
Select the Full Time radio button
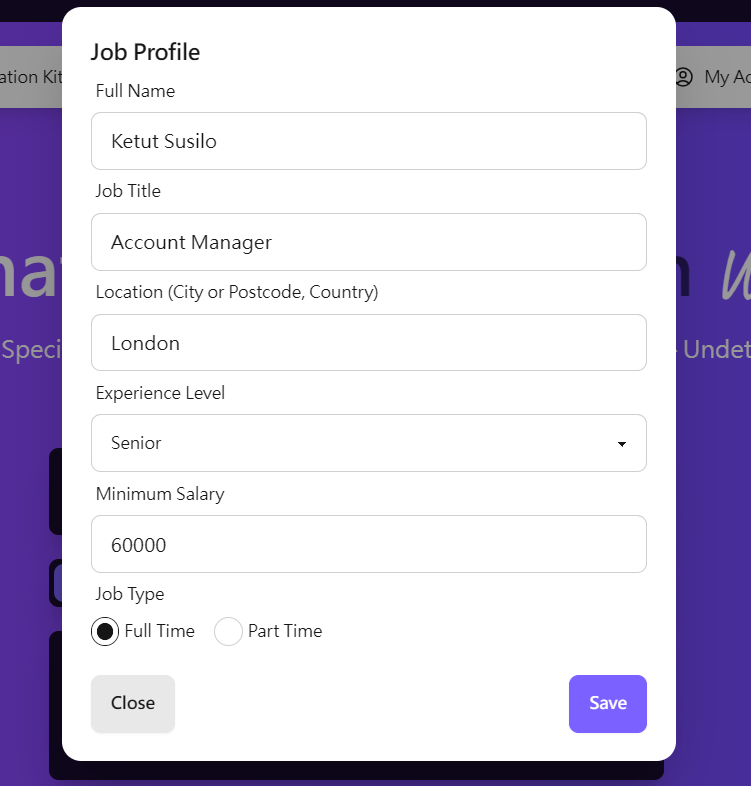tap(105, 631)
